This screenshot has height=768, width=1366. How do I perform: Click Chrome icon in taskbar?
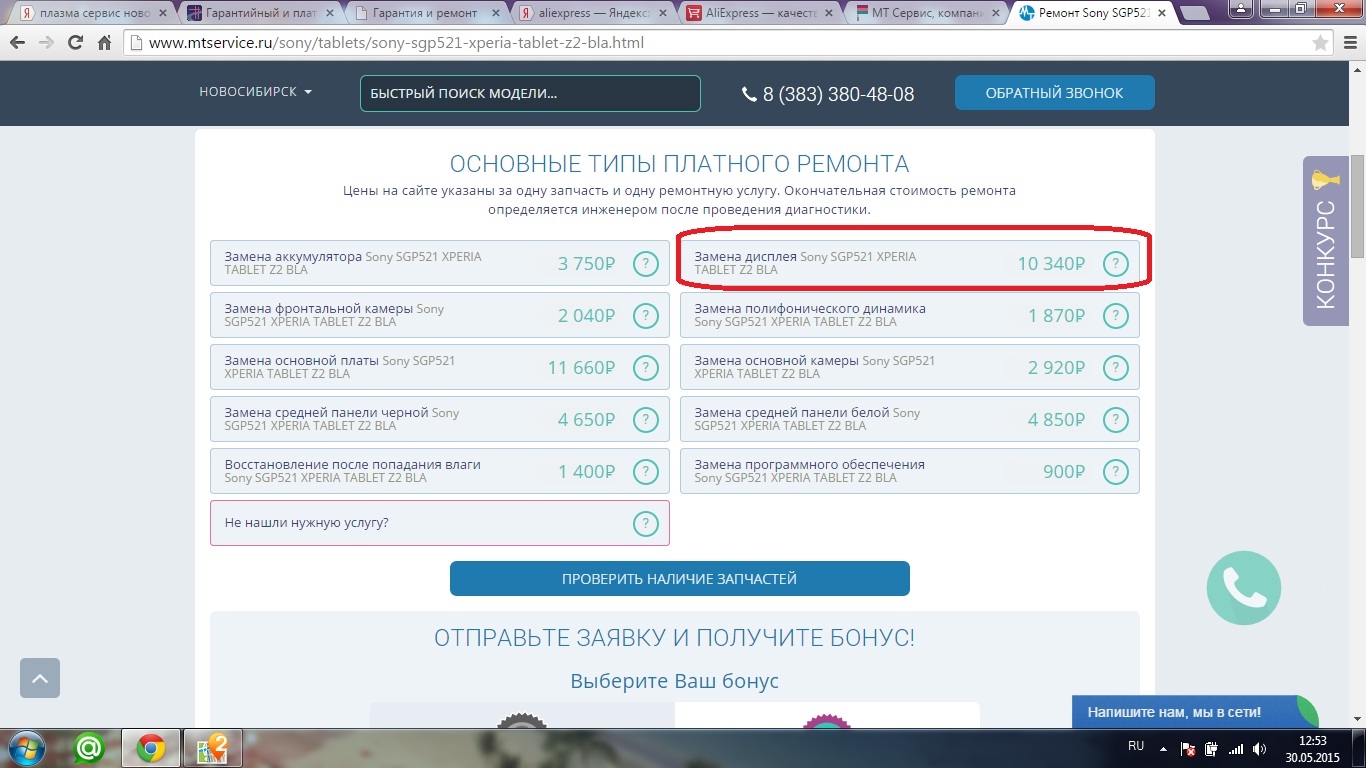151,748
